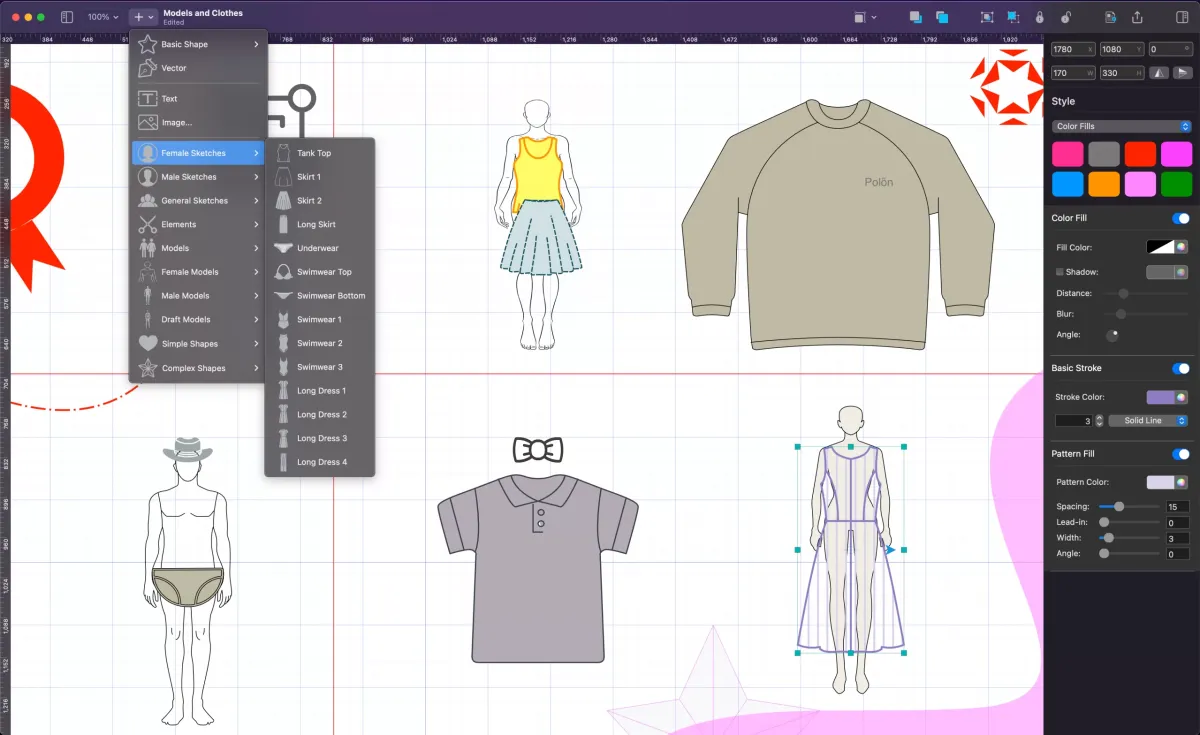Pick the magenta swatch under Color Fills
The image size is (1200, 735).
tap(1177, 153)
